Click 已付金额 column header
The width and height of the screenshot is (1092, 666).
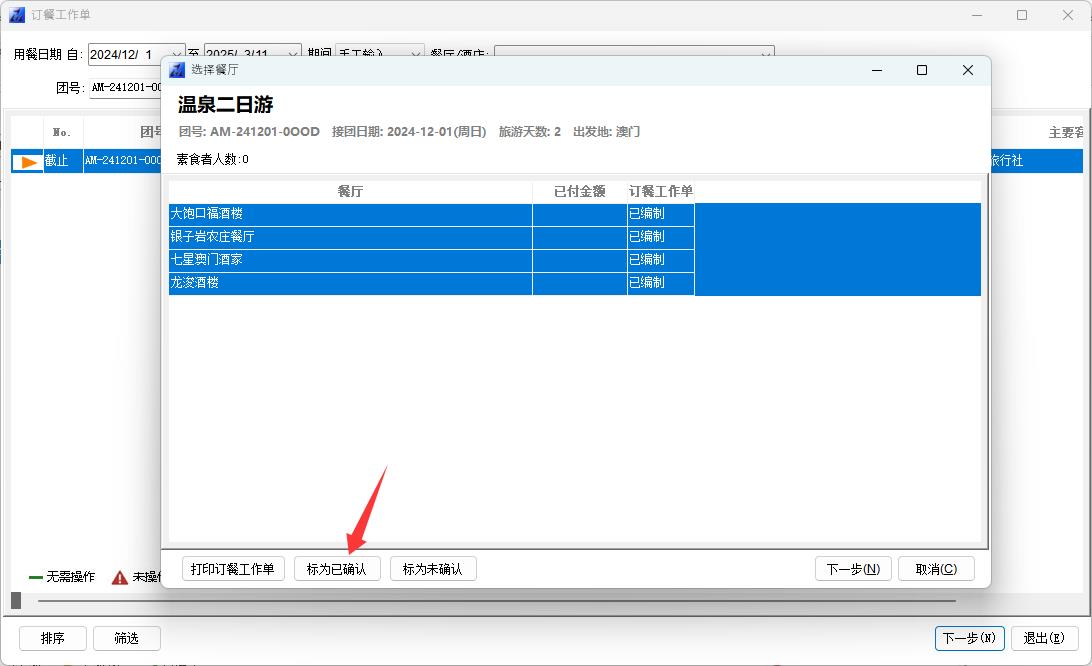(x=579, y=192)
